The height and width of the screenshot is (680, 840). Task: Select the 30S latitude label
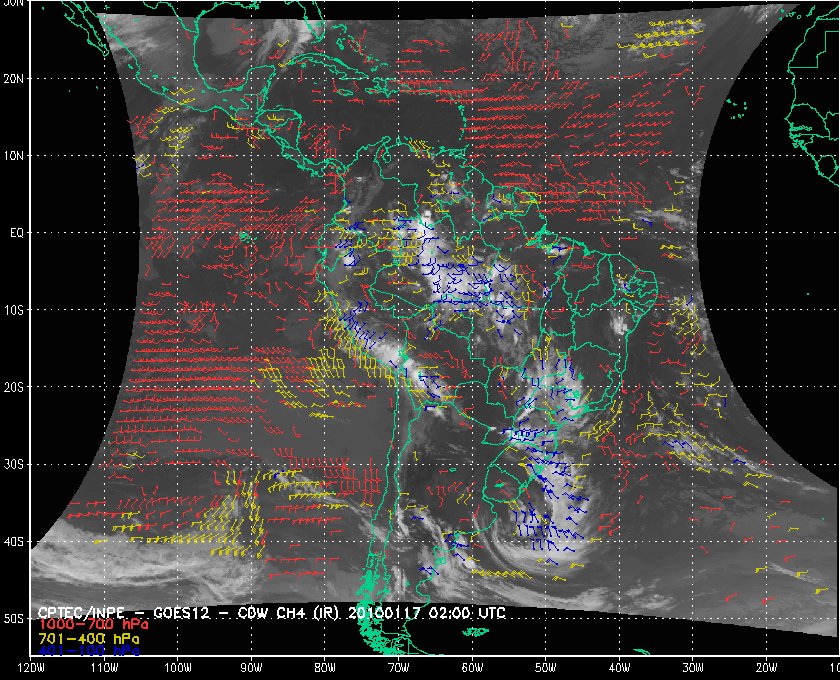pyautogui.click(x=14, y=465)
